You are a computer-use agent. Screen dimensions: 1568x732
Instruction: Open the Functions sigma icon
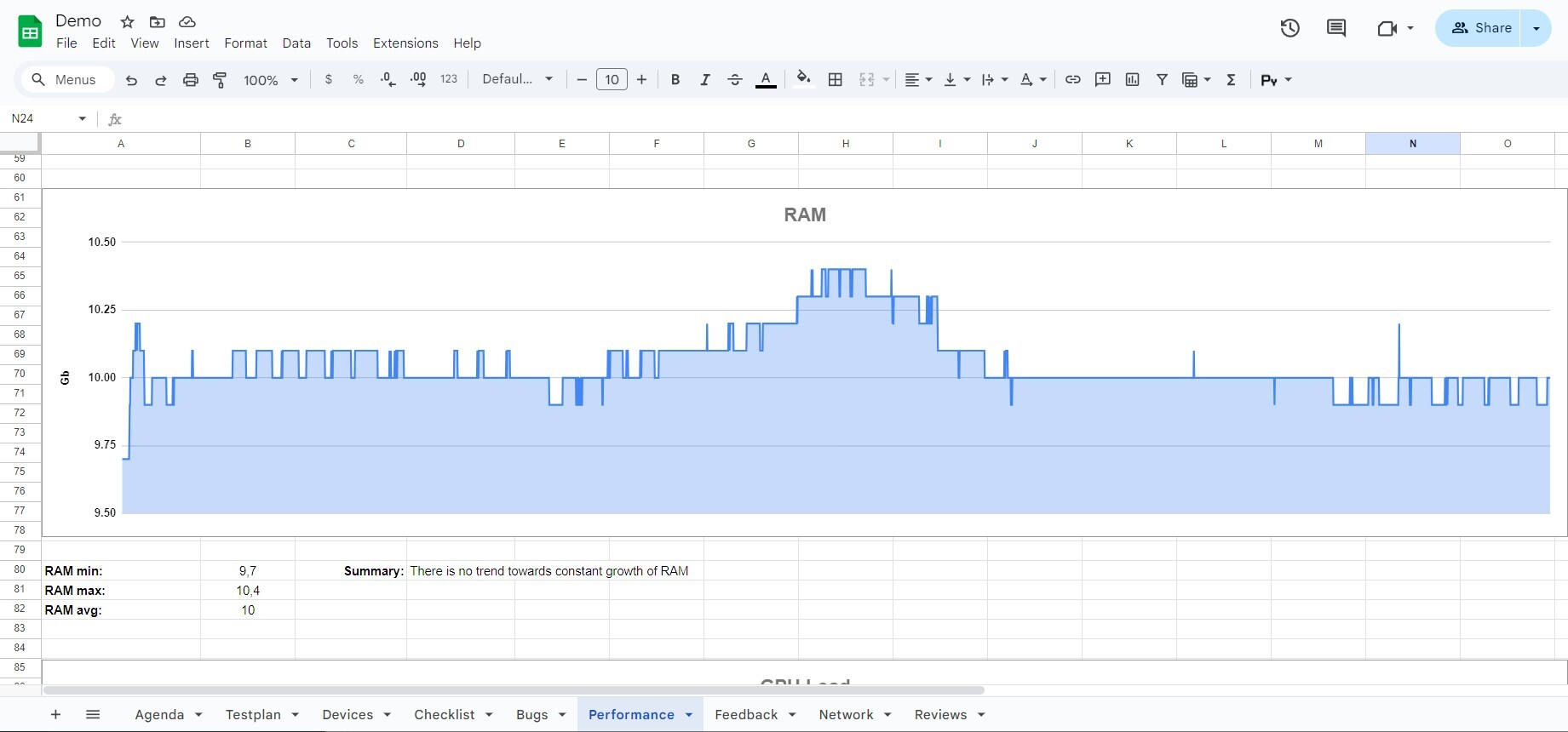coord(1231,80)
